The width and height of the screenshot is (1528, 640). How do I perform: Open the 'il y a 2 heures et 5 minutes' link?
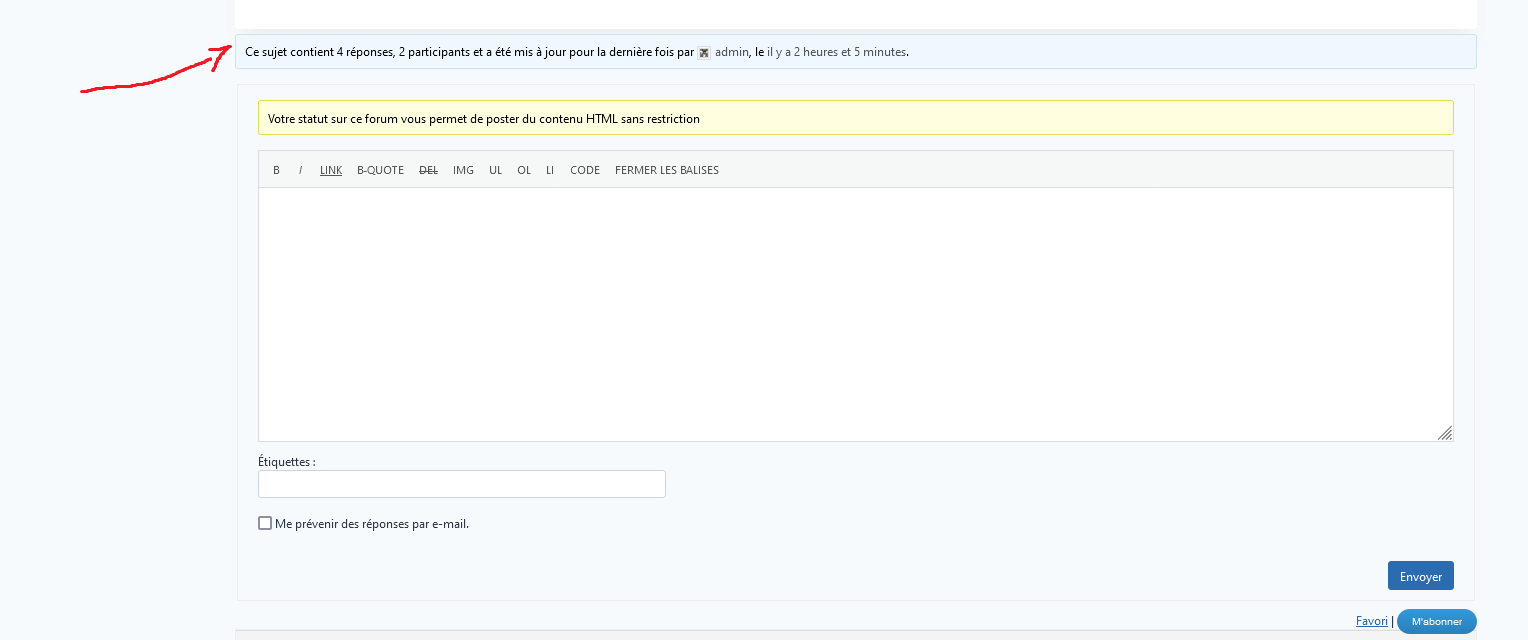click(836, 52)
